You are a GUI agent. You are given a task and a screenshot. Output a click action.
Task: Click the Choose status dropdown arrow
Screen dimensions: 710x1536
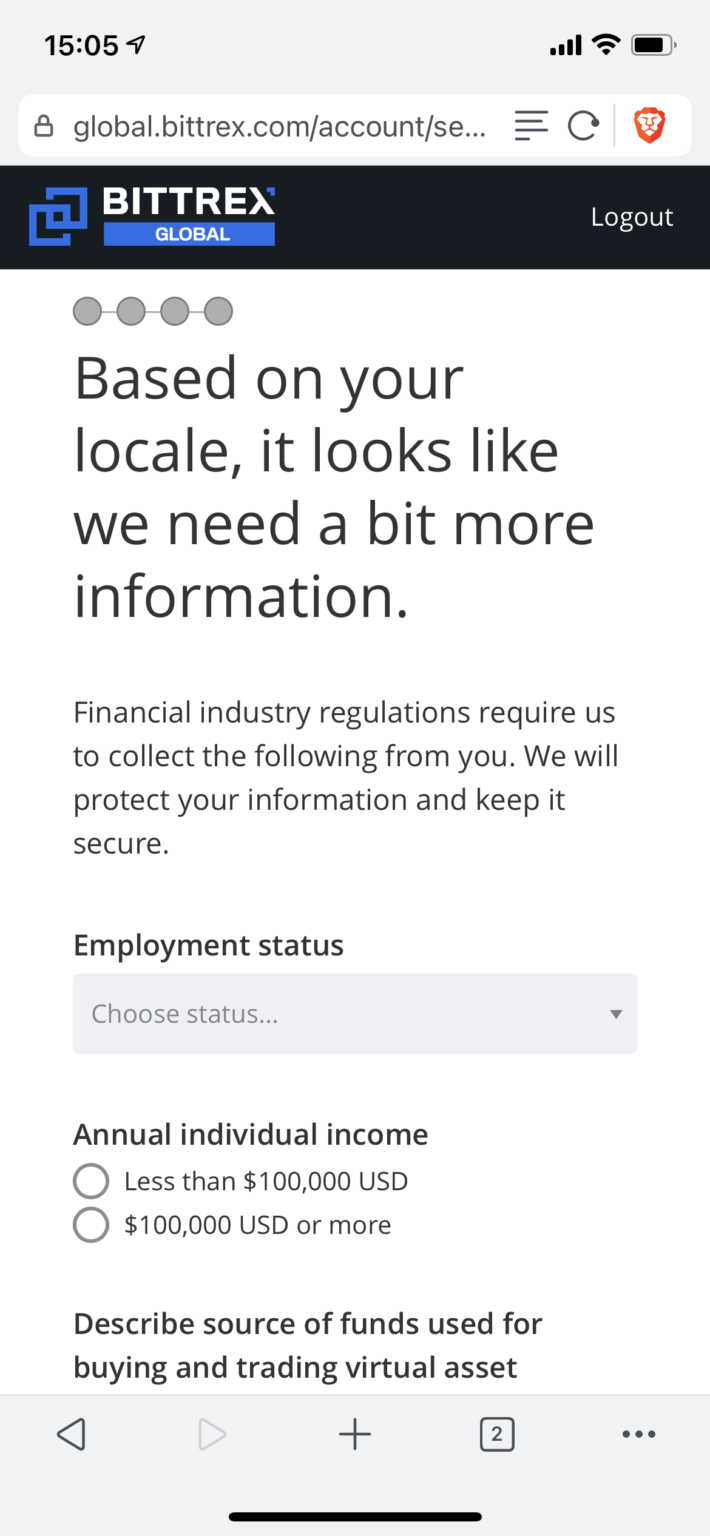(x=616, y=1014)
